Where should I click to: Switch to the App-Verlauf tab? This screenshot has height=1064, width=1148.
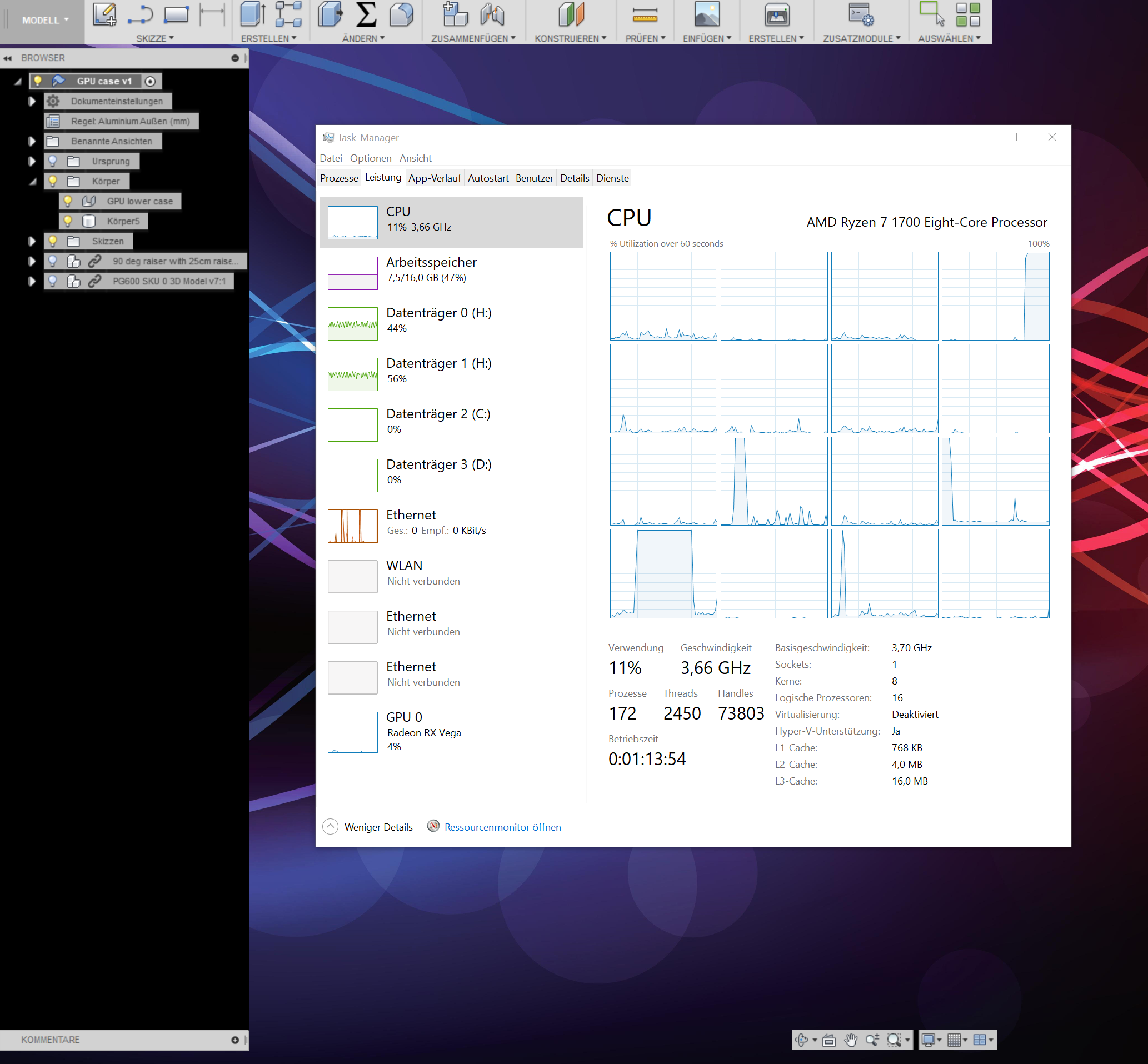[435, 178]
